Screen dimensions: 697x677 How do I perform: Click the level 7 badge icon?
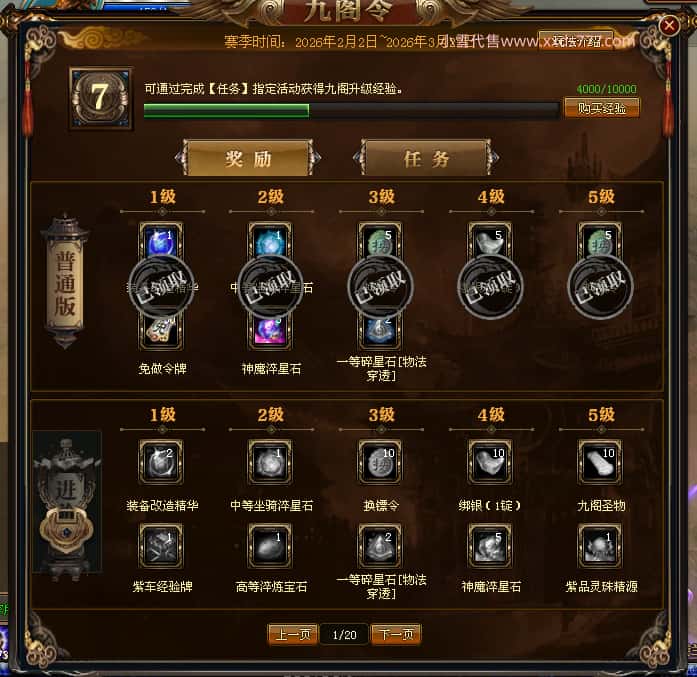pyautogui.click(x=100, y=98)
